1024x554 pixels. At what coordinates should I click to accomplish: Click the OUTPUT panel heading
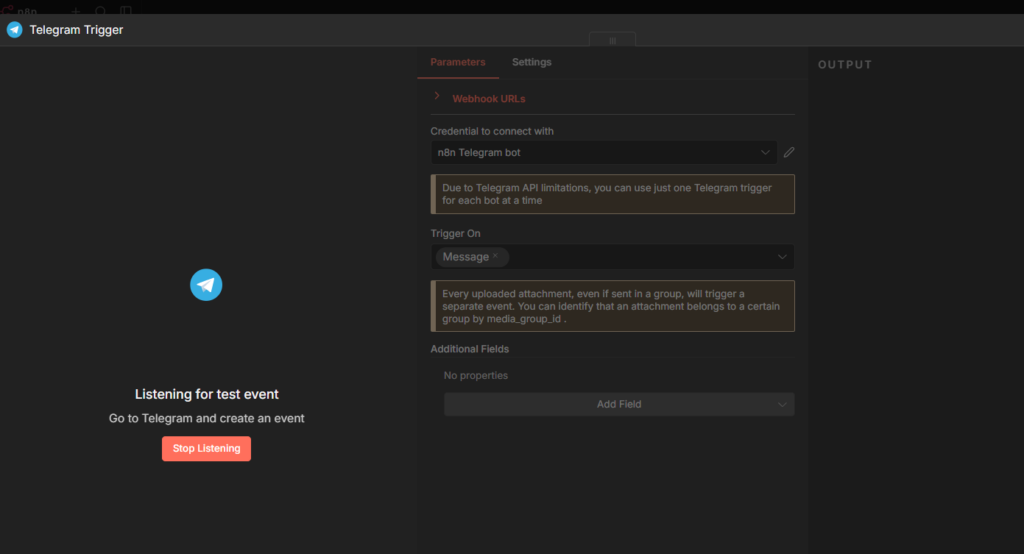(x=845, y=65)
